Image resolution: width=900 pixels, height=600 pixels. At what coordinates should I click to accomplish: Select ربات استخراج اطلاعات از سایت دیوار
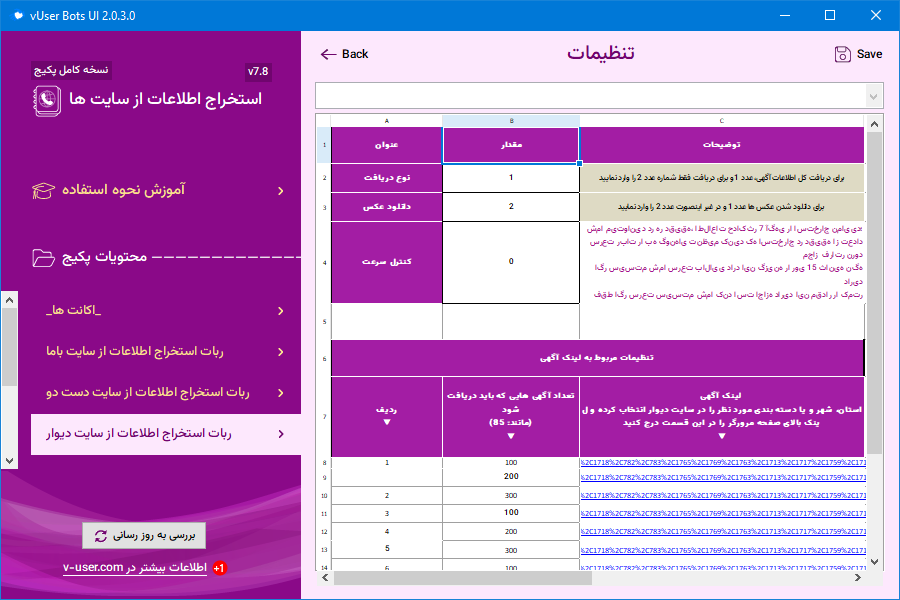165,434
